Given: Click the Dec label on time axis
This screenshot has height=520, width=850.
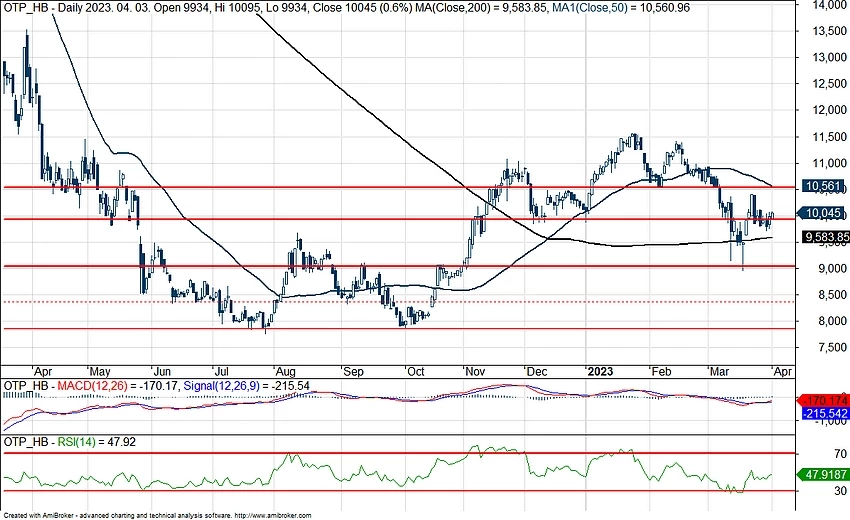Looking at the screenshot, I should click(537, 371).
